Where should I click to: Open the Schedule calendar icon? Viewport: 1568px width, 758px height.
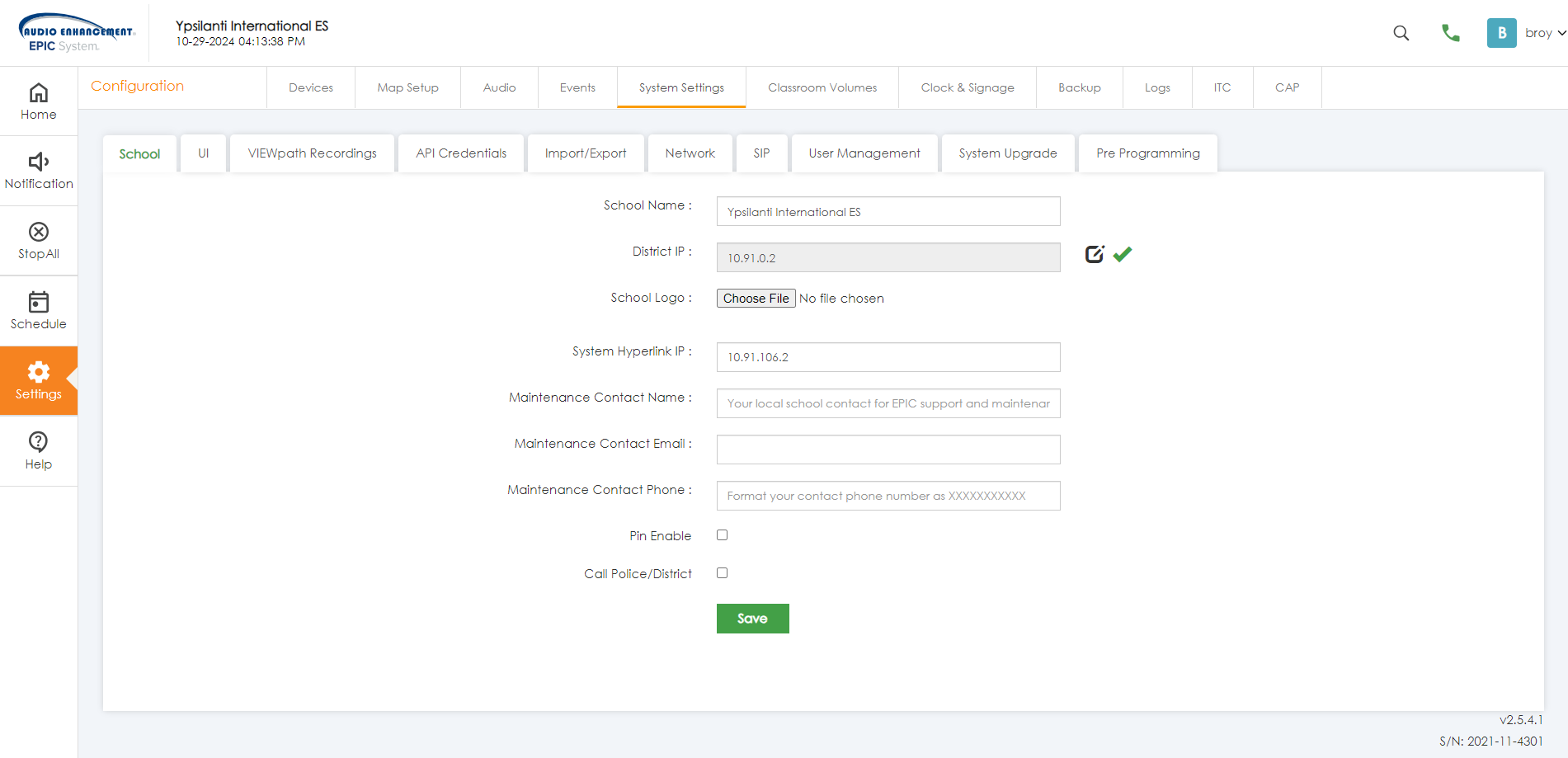39,302
